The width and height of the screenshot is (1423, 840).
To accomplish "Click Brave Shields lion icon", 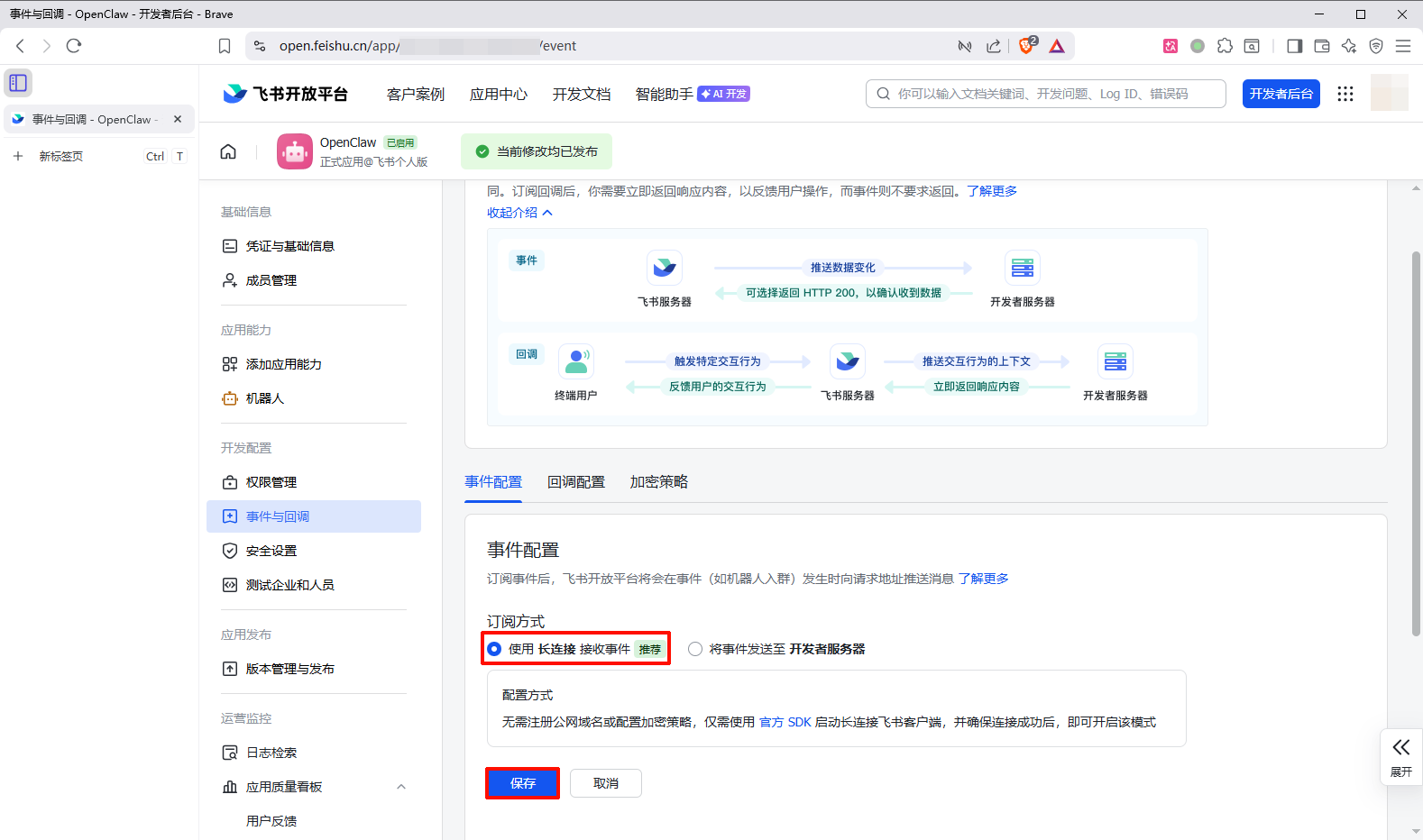I will coord(1026,46).
